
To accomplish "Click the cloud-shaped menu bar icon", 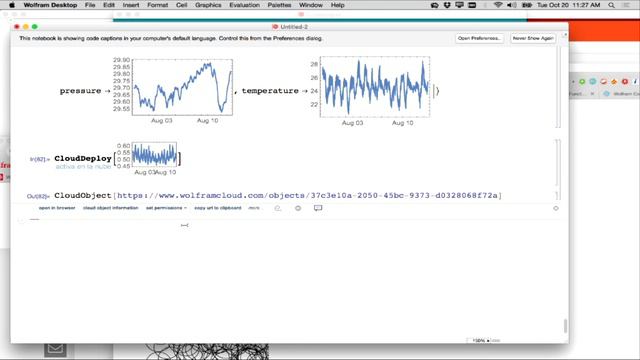I will [435, 5].
